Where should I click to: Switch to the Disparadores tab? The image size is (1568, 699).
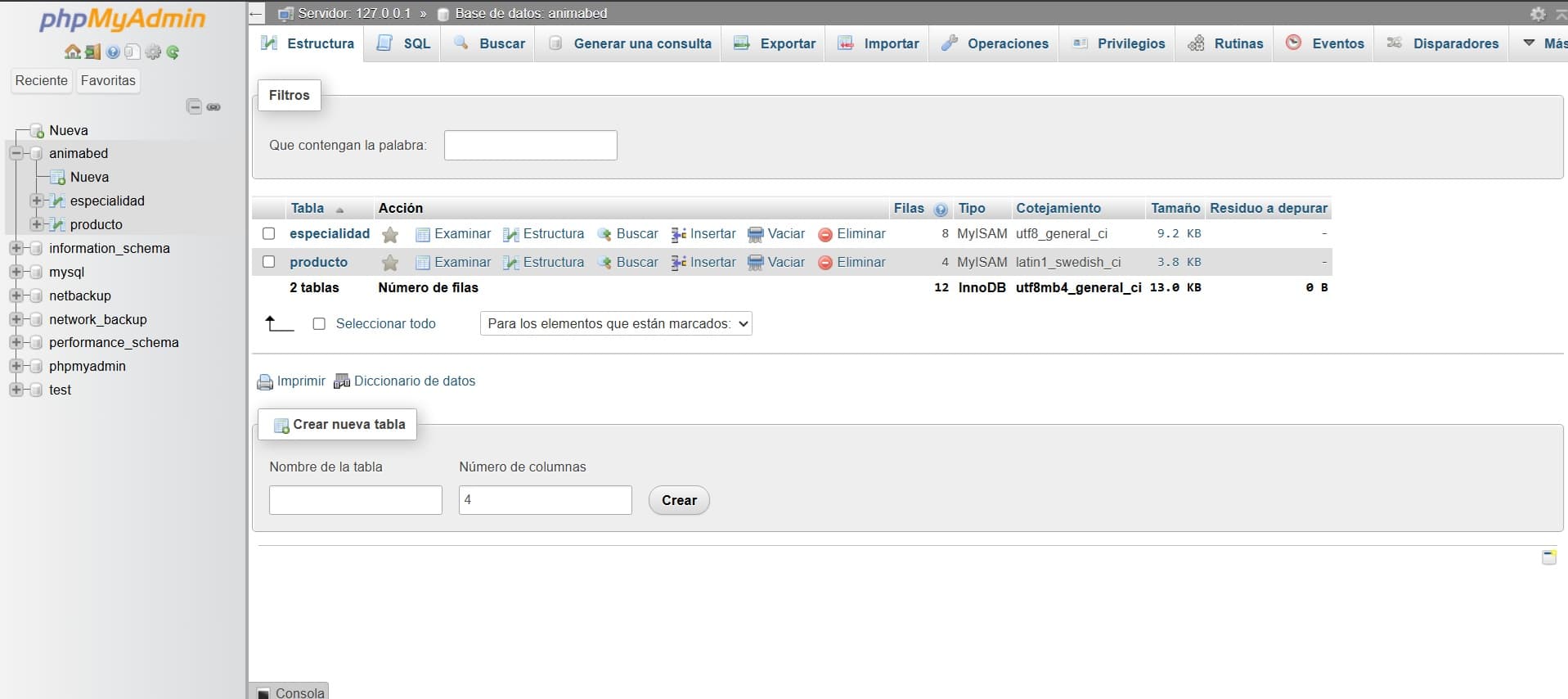coord(1442,43)
